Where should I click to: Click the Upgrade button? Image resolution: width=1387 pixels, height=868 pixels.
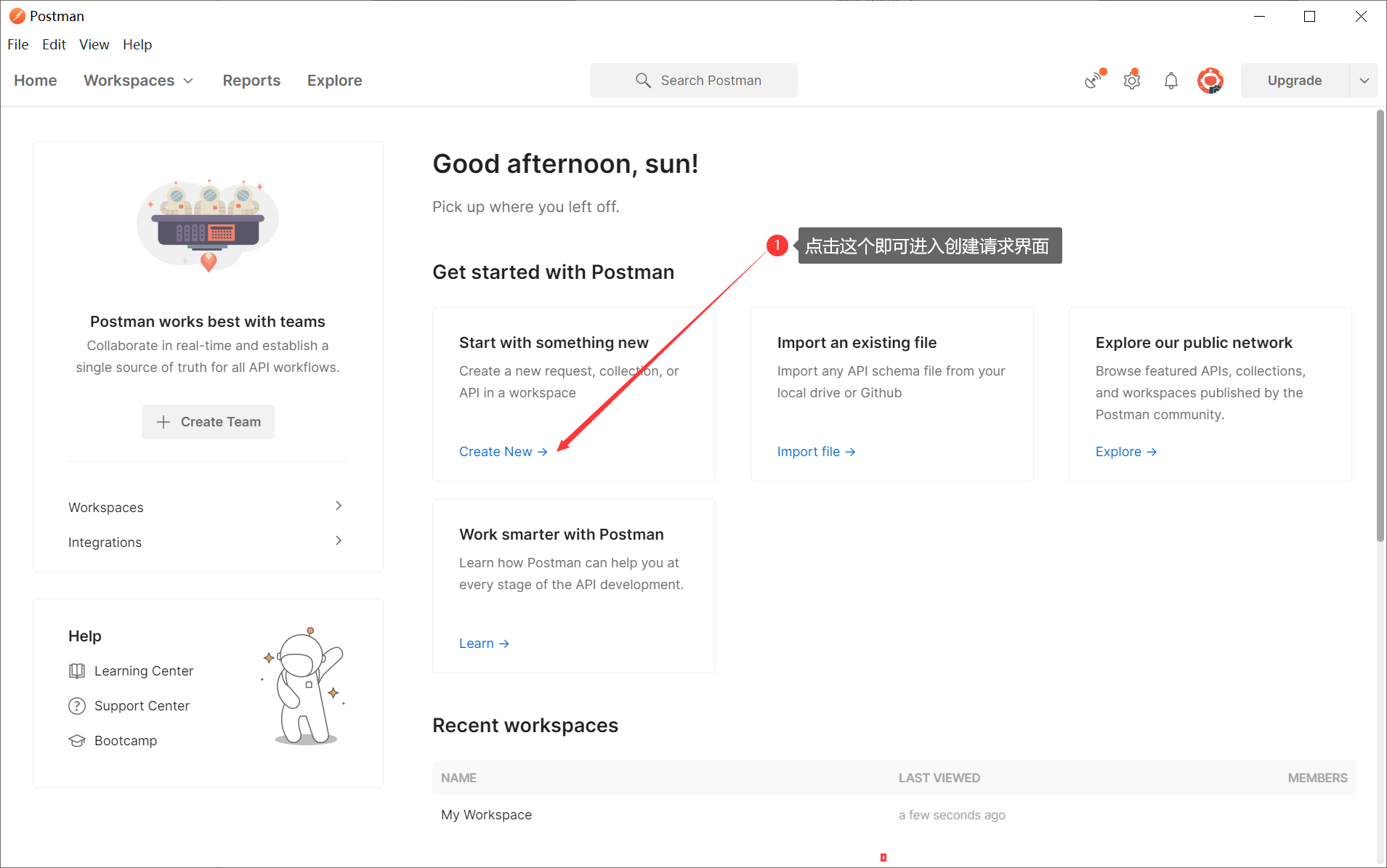(1295, 81)
